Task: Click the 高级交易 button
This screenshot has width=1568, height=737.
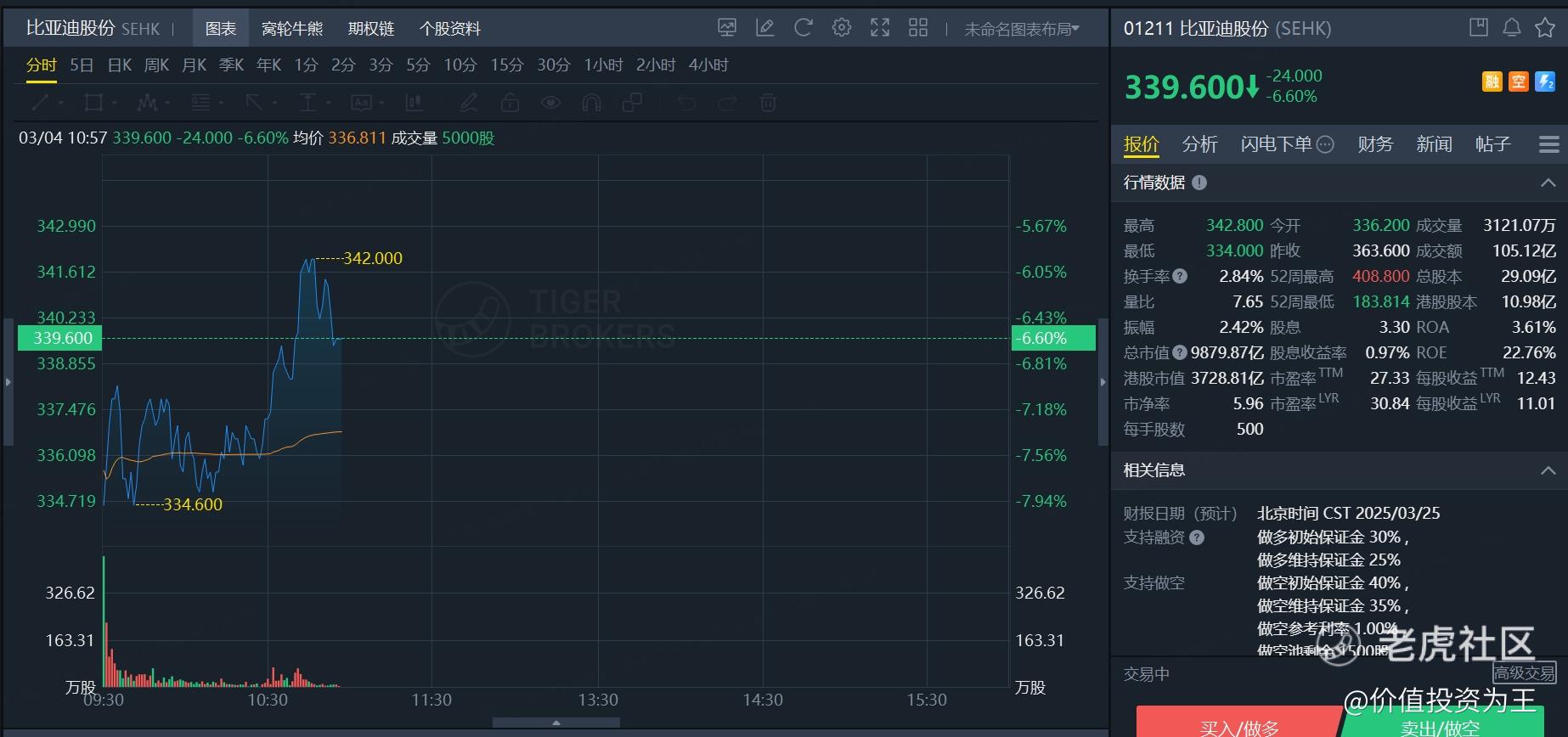Action: click(1525, 673)
